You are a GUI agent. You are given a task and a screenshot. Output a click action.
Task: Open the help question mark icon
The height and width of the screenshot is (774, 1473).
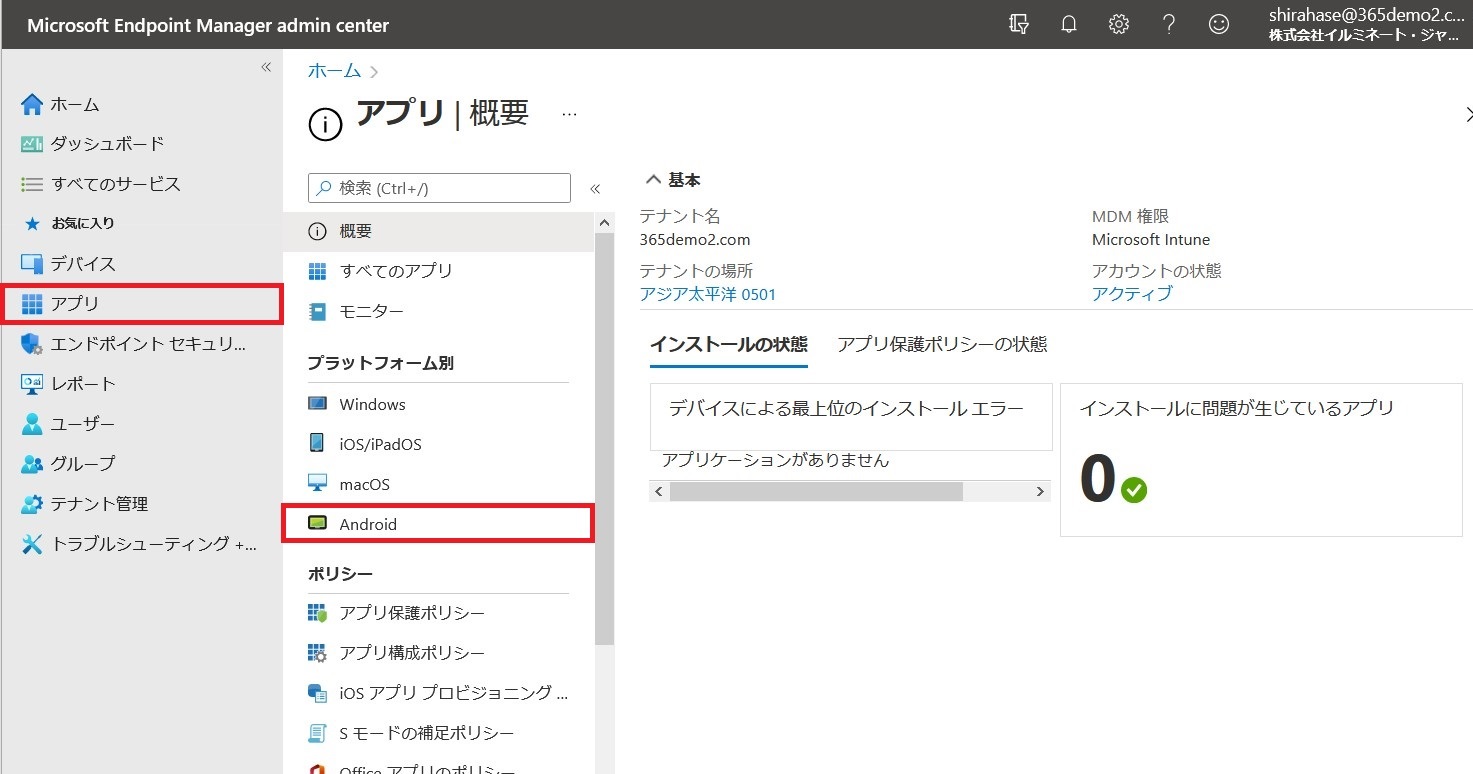1169,25
